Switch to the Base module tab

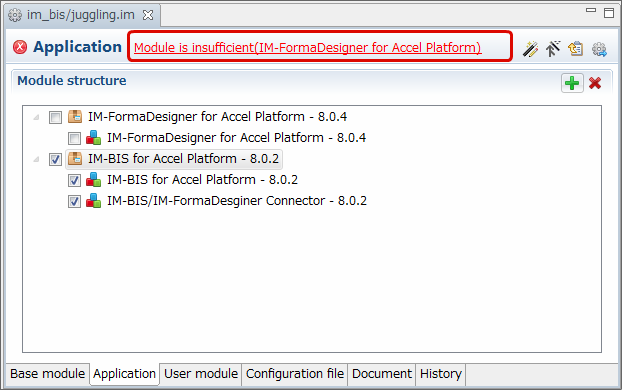48,374
